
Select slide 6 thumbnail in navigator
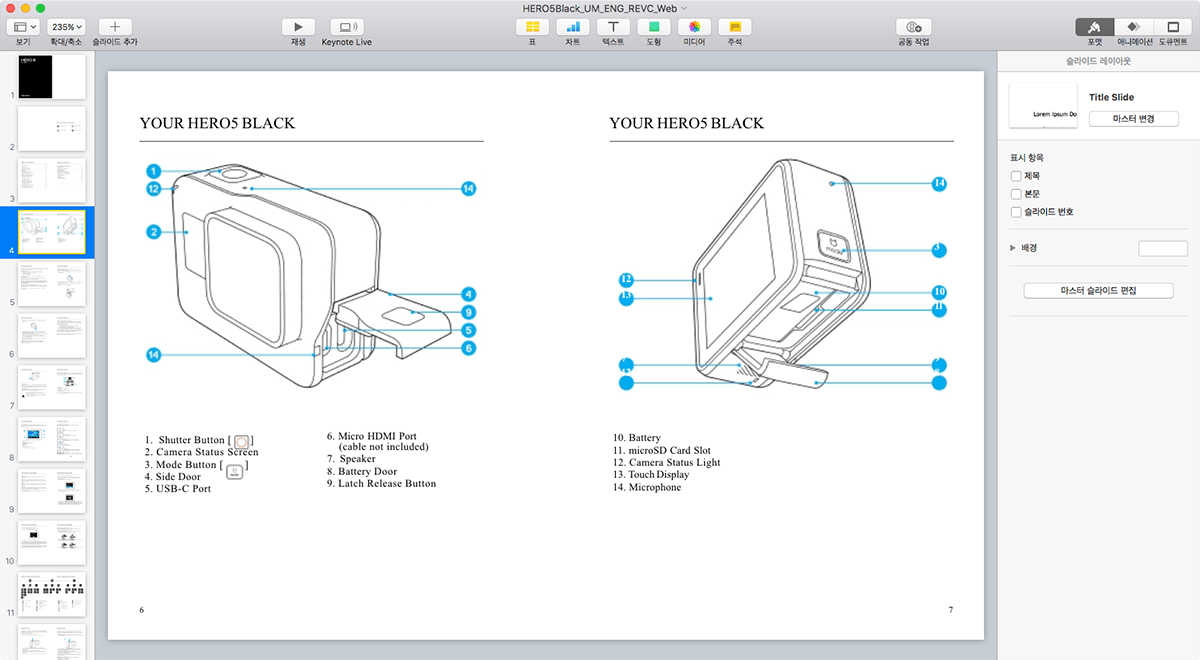click(52, 336)
